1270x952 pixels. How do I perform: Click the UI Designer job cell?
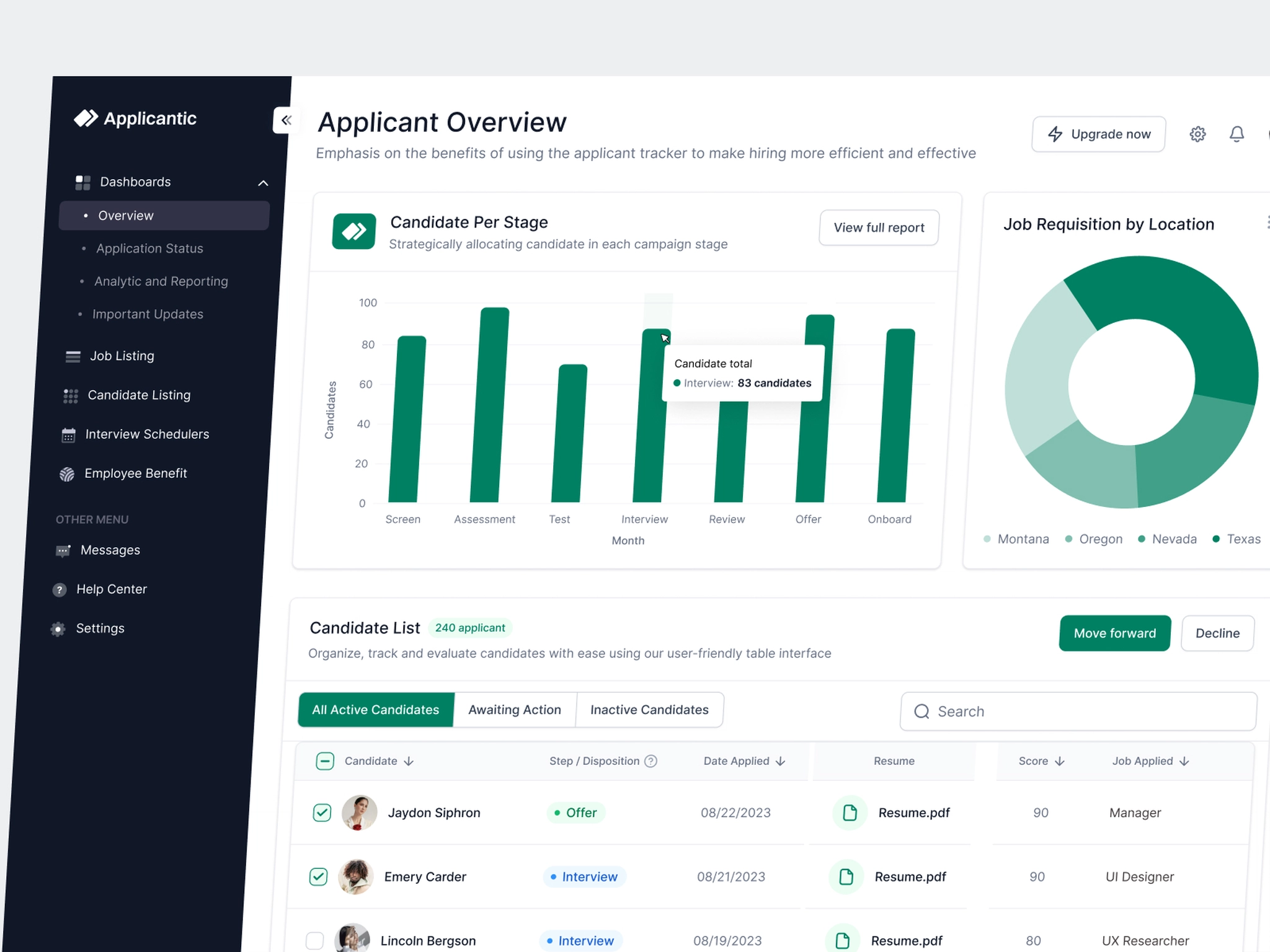pos(1140,876)
